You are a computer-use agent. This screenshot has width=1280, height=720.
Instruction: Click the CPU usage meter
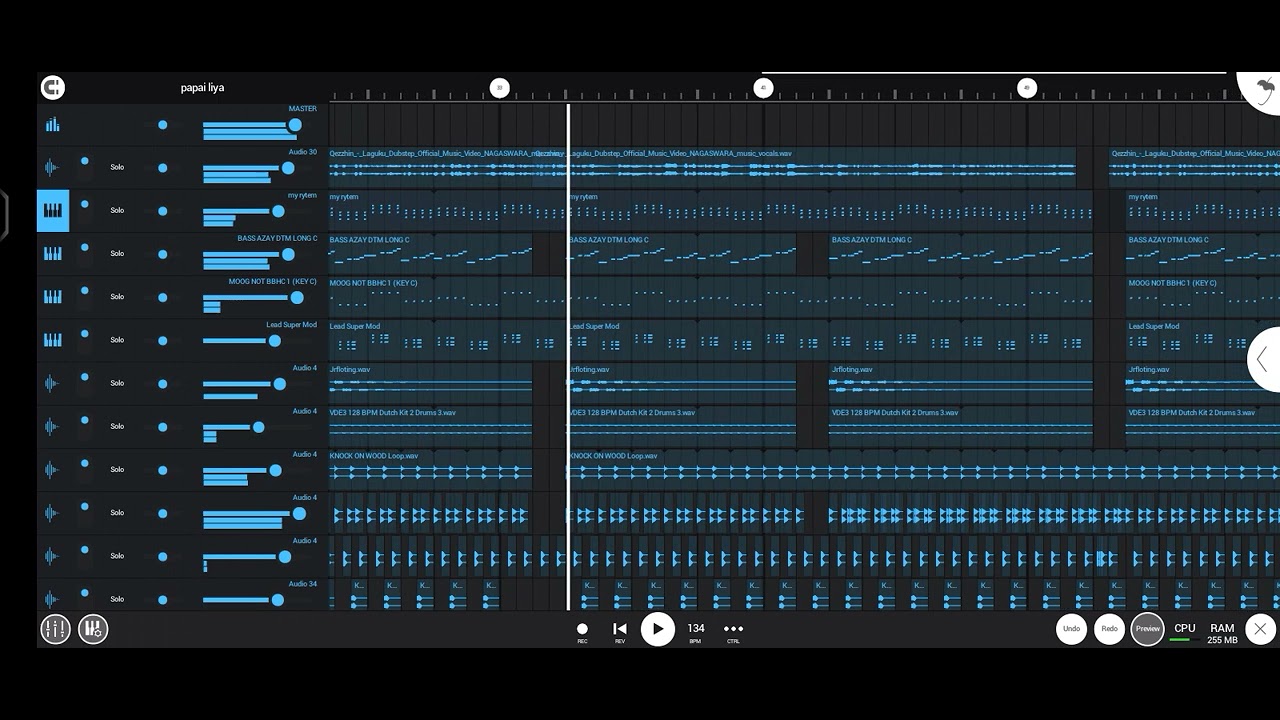1185,632
